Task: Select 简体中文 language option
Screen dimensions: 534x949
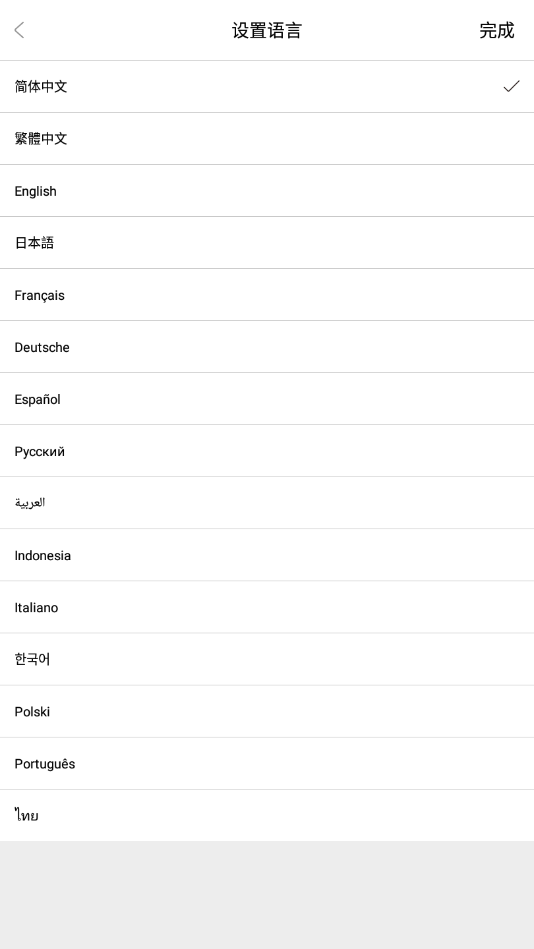Action: (x=267, y=87)
